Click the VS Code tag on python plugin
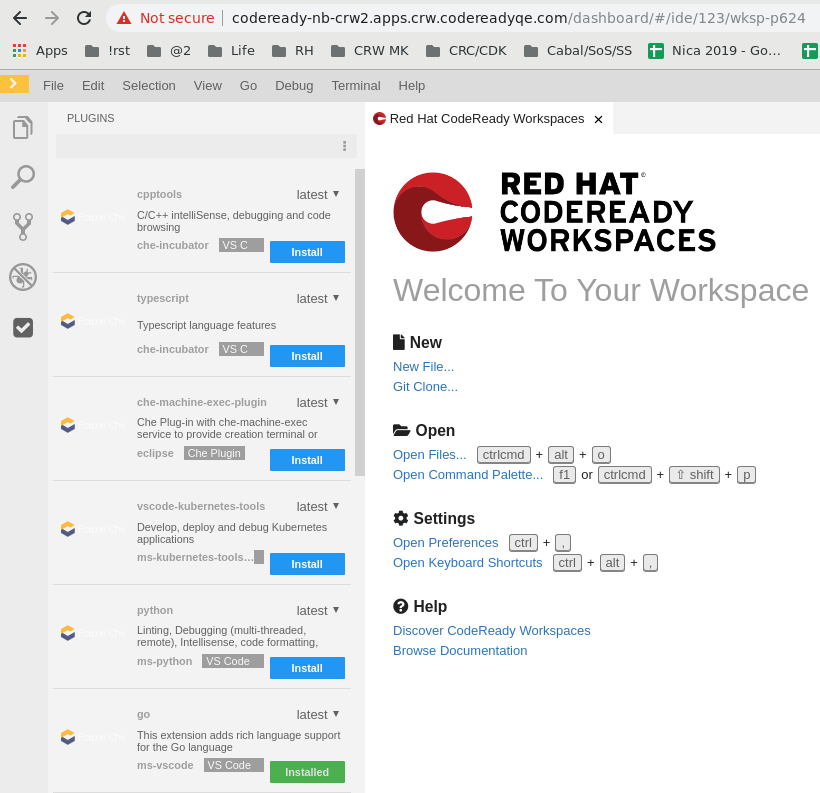 point(233,661)
